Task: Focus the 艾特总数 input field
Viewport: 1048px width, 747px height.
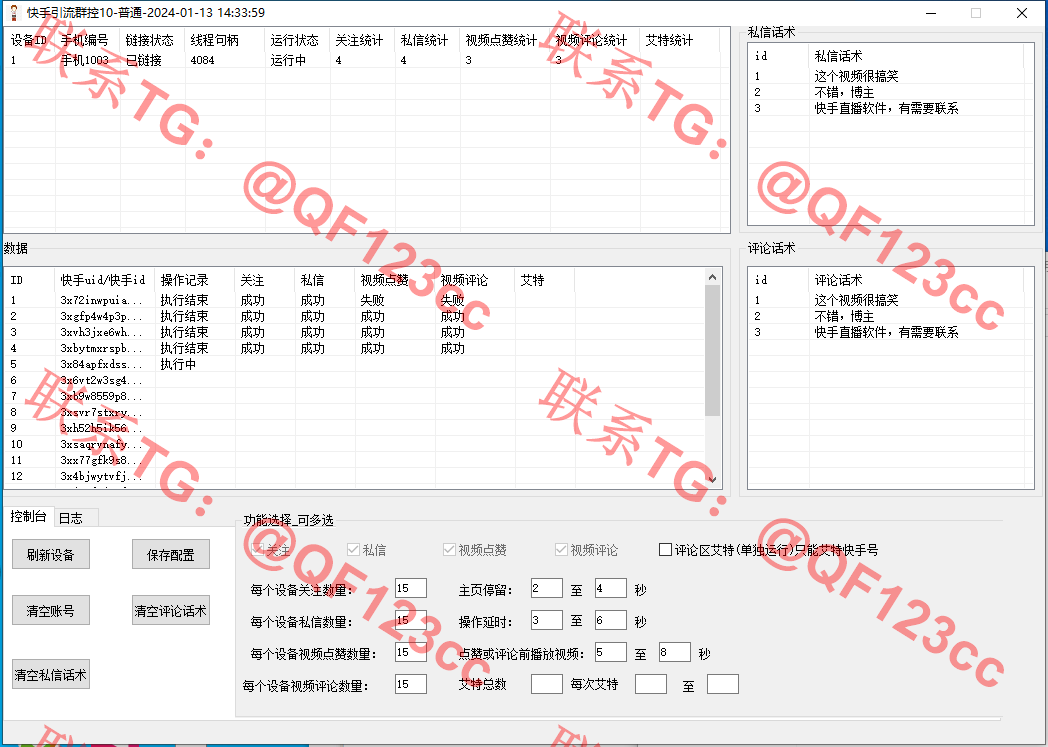Action: [x=546, y=684]
